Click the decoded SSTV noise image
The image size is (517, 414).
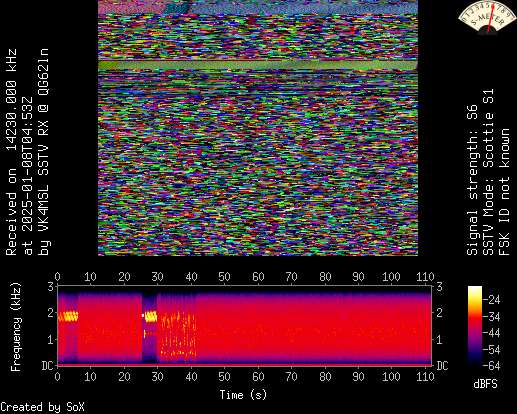click(258, 128)
